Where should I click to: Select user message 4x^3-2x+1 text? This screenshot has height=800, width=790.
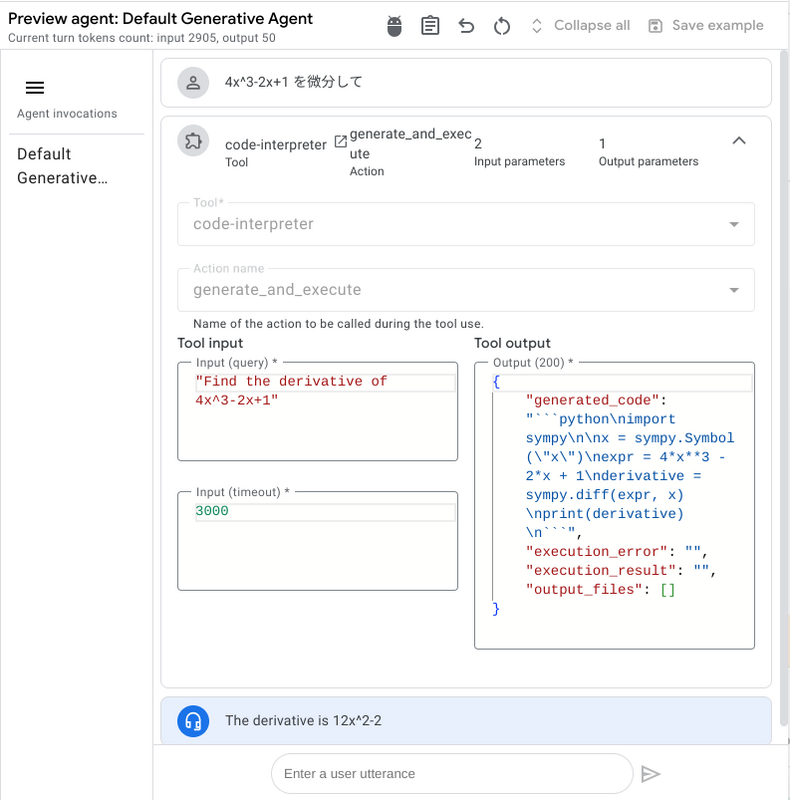click(293, 82)
